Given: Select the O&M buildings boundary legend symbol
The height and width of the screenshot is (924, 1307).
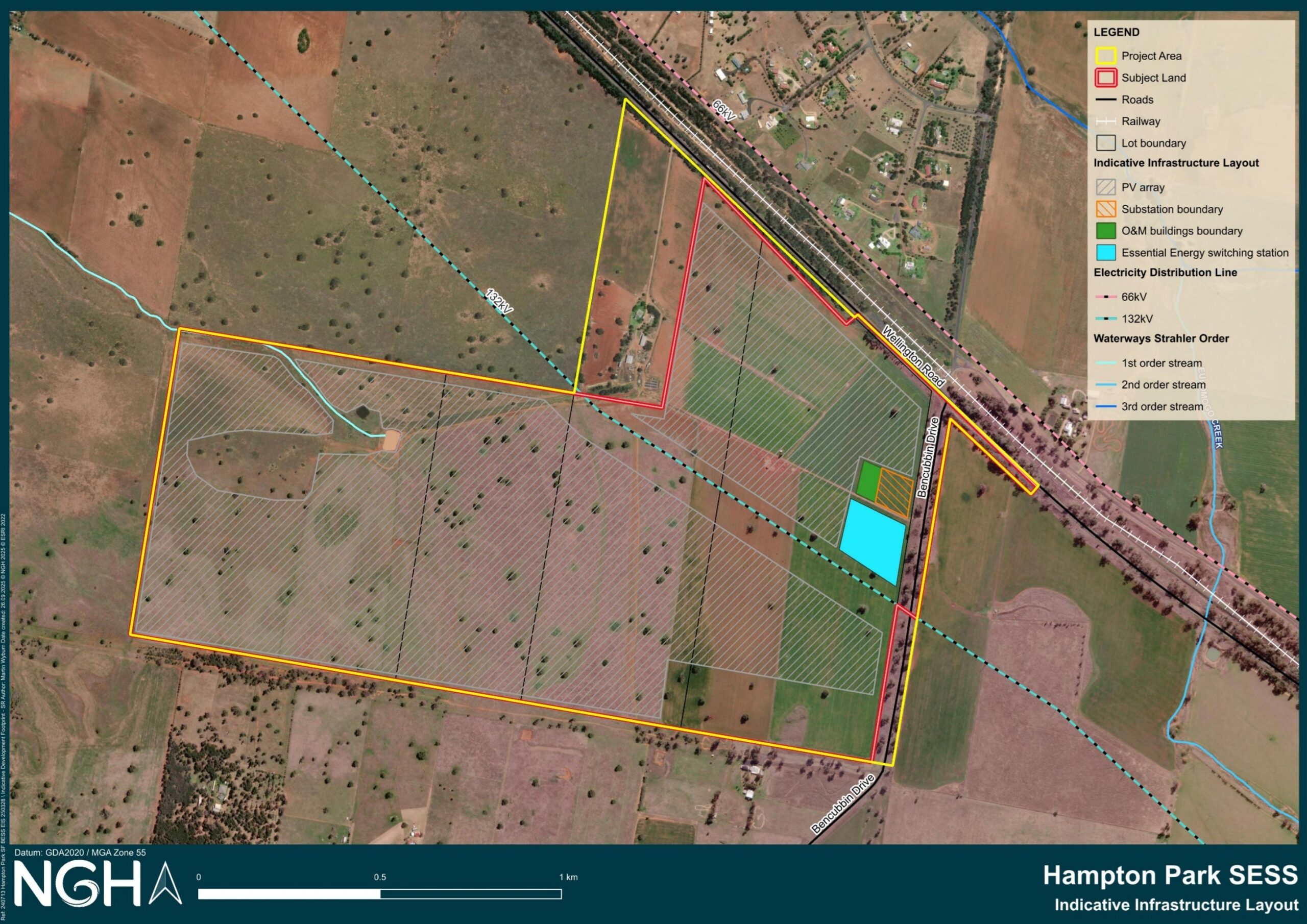Looking at the screenshot, I should click(x=1105, y=231).
